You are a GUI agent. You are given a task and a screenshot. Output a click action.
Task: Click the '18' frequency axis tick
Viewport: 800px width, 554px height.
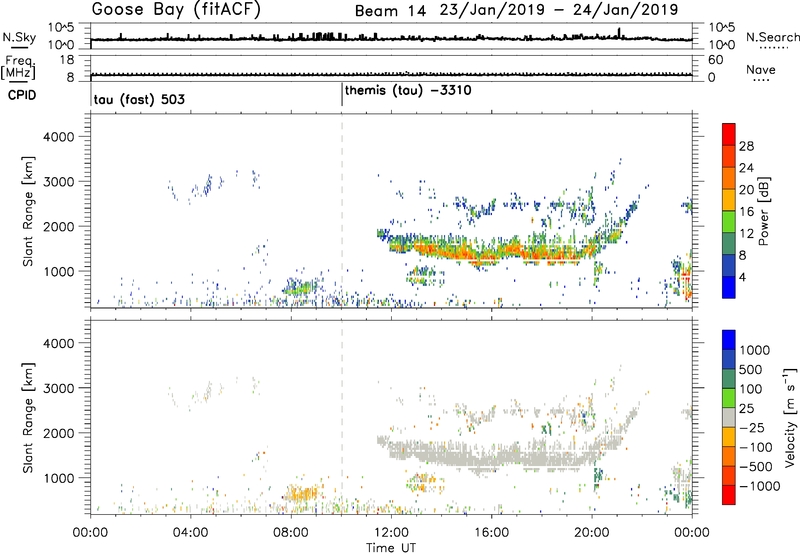(x=67, y=60)
